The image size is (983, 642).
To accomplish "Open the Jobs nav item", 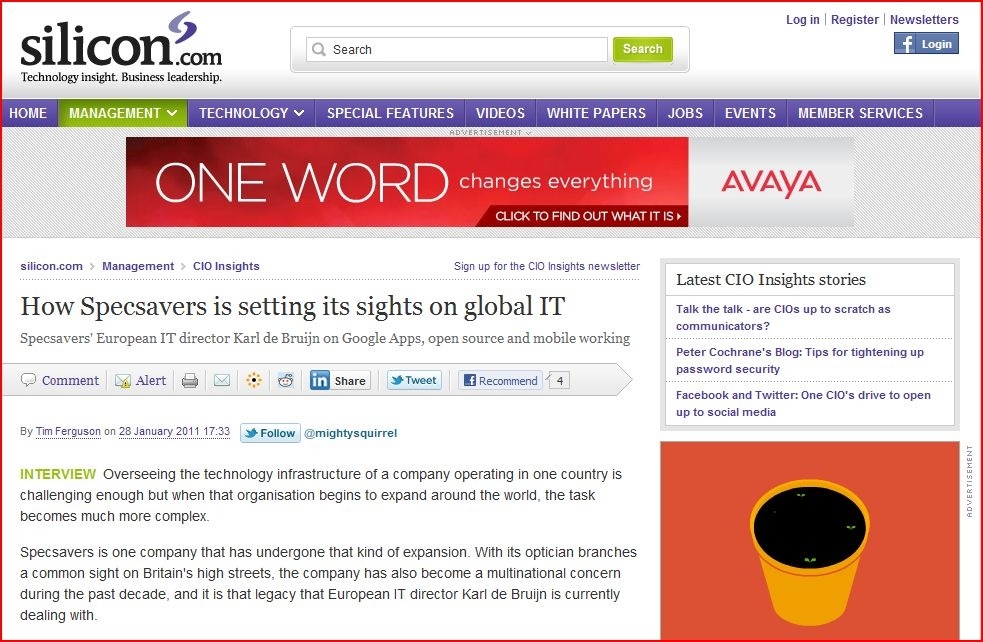I will click(685, 113).
